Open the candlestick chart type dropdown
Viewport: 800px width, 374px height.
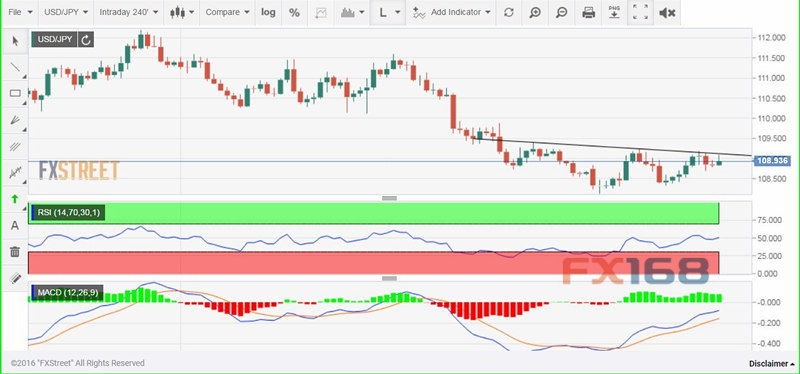click(181, 12)
